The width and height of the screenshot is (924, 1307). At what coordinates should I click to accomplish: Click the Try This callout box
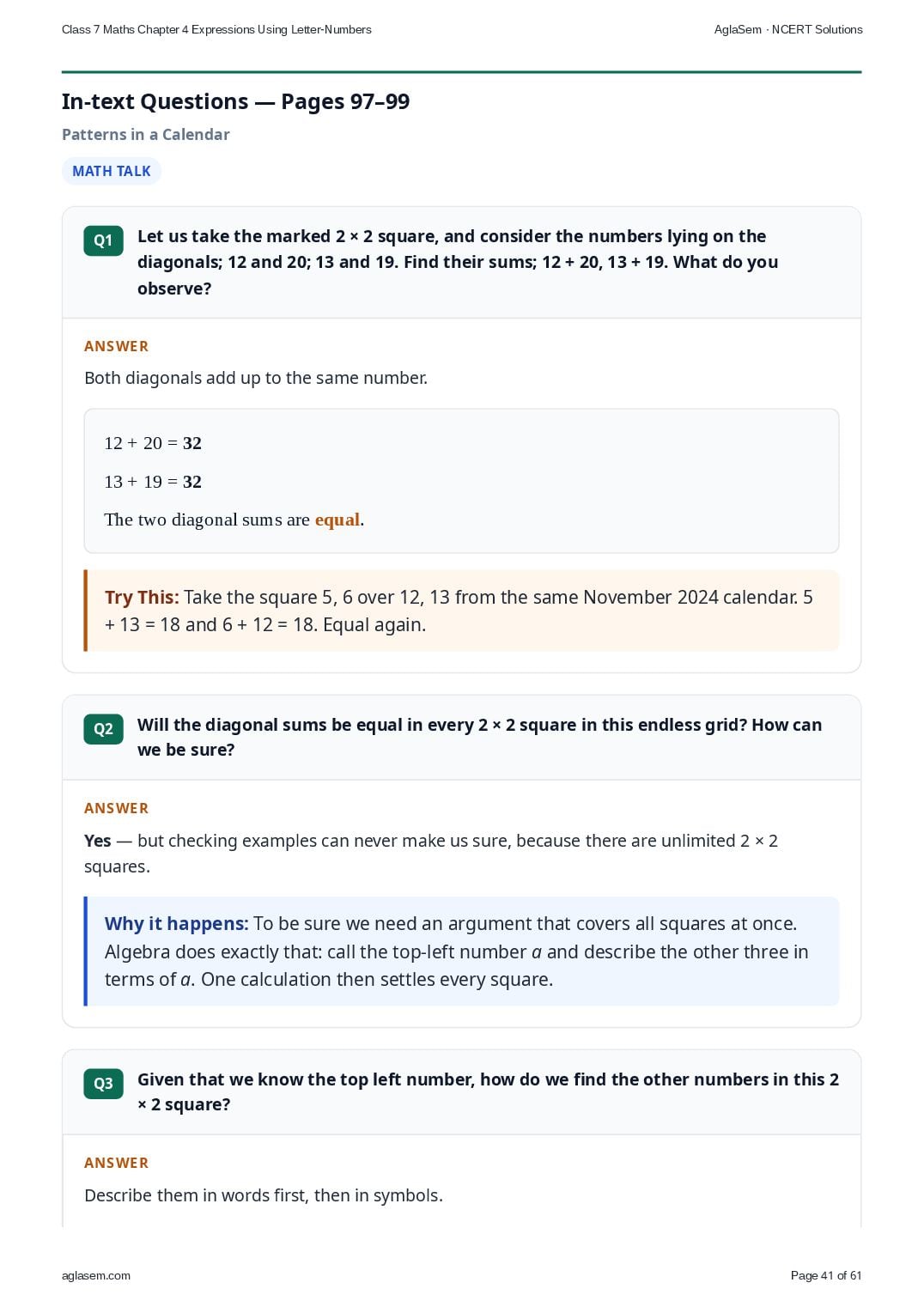(x=461, y=611)
